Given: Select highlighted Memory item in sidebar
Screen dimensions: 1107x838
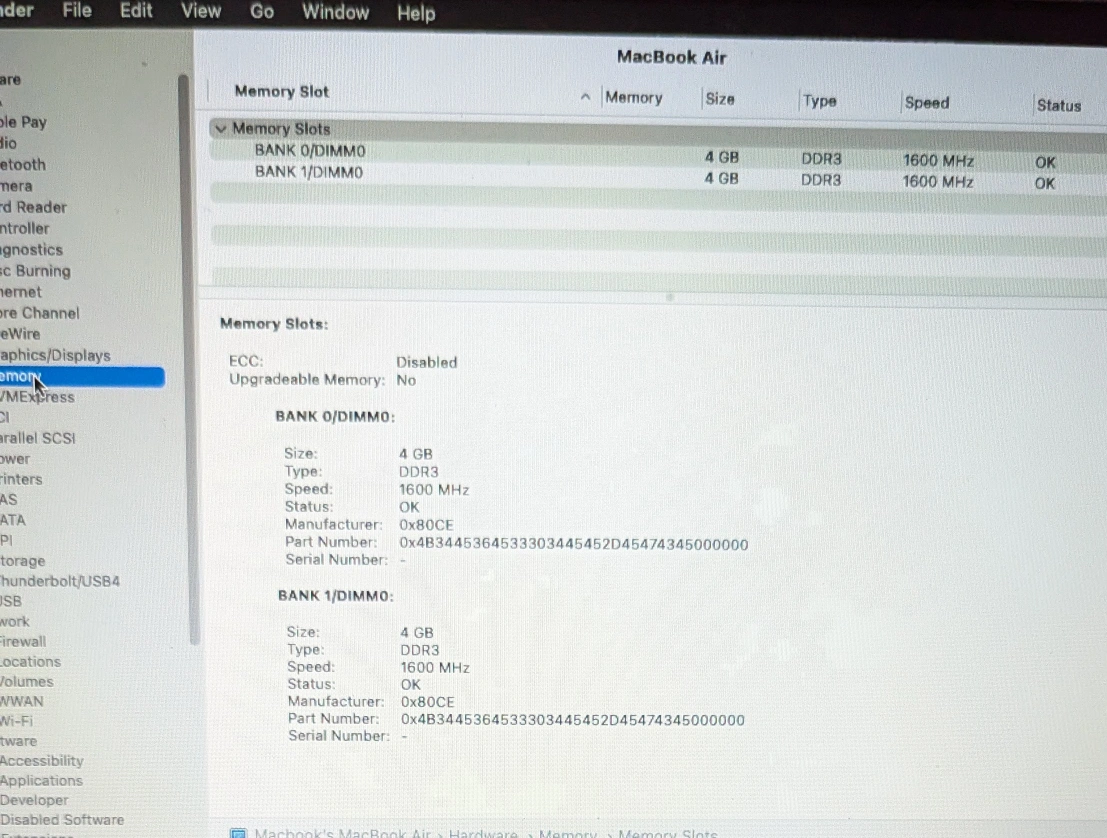Looking at the screenshot, I should coord(82,376).
